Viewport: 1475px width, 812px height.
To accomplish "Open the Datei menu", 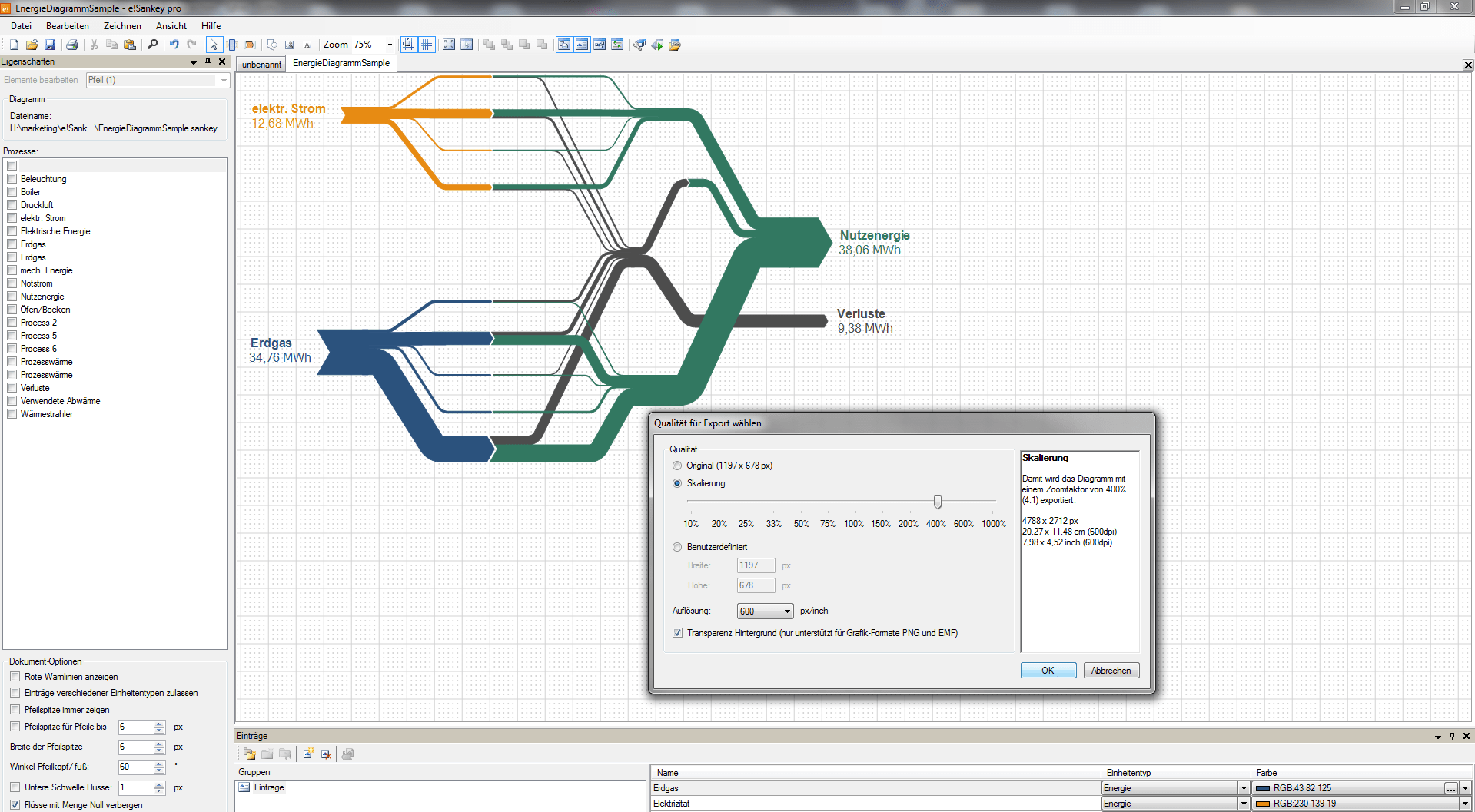I will (21, 26).
